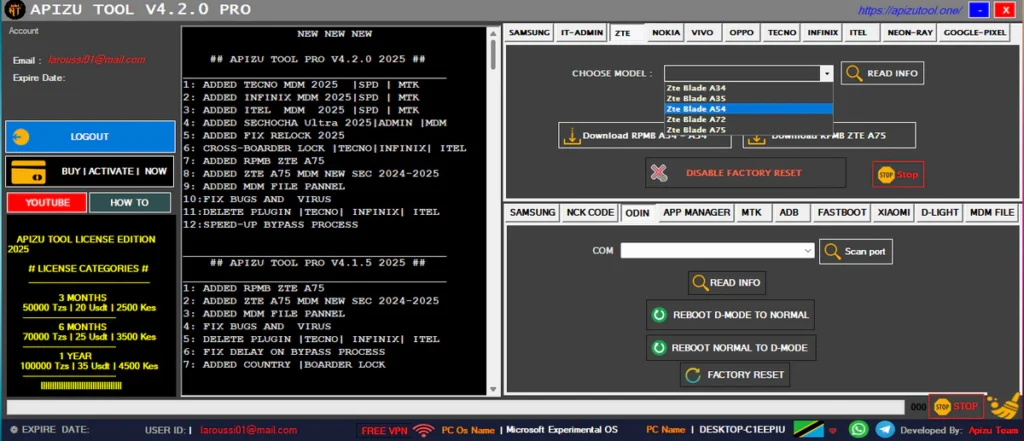Select Zte Blade A72 from list
Screen dimensions: 1024x441
pyautogui.click(x=748, y=119)
